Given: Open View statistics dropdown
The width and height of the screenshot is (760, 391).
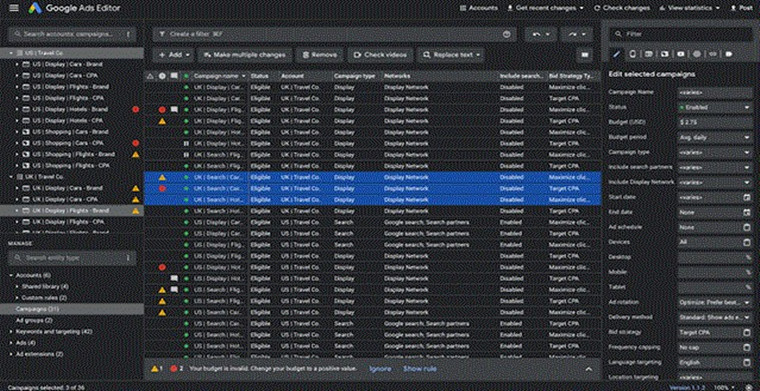Looking at the screenshot, I should pyautogui.click(x=689, y=8).
